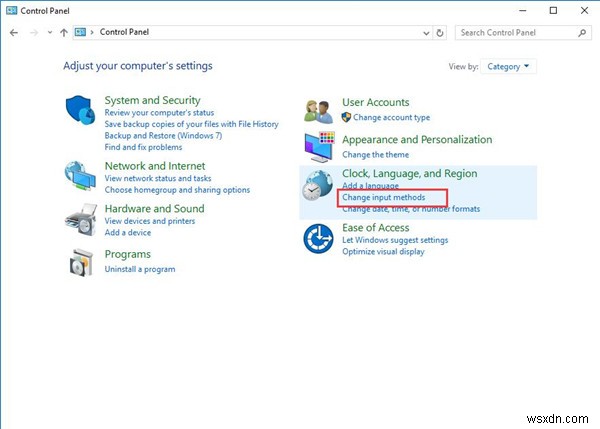The height and width of the screenshot is (429, 600).
Task: Select Add a language
Action: (370, 186)
